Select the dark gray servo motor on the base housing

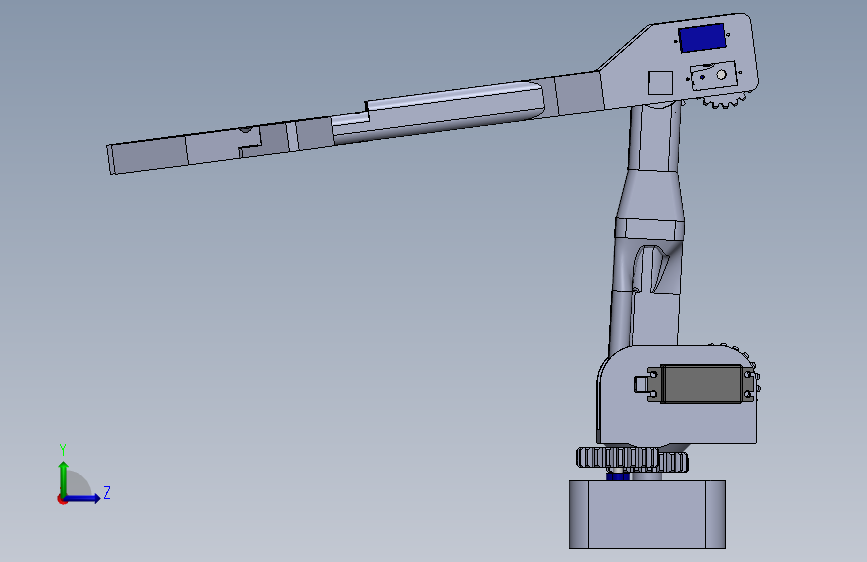tap(702, 383)
